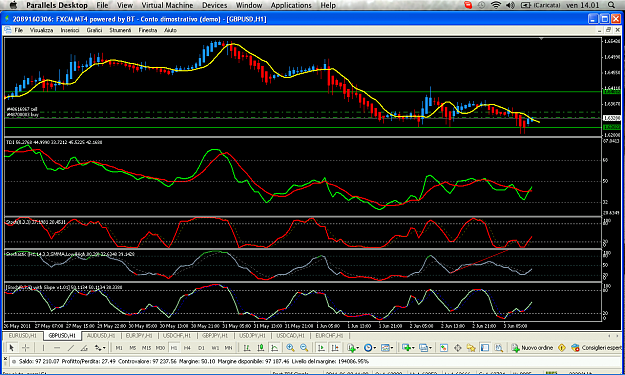Select the trendline drawing tool
The image size is (625, 375).
[x=71, y=348]
